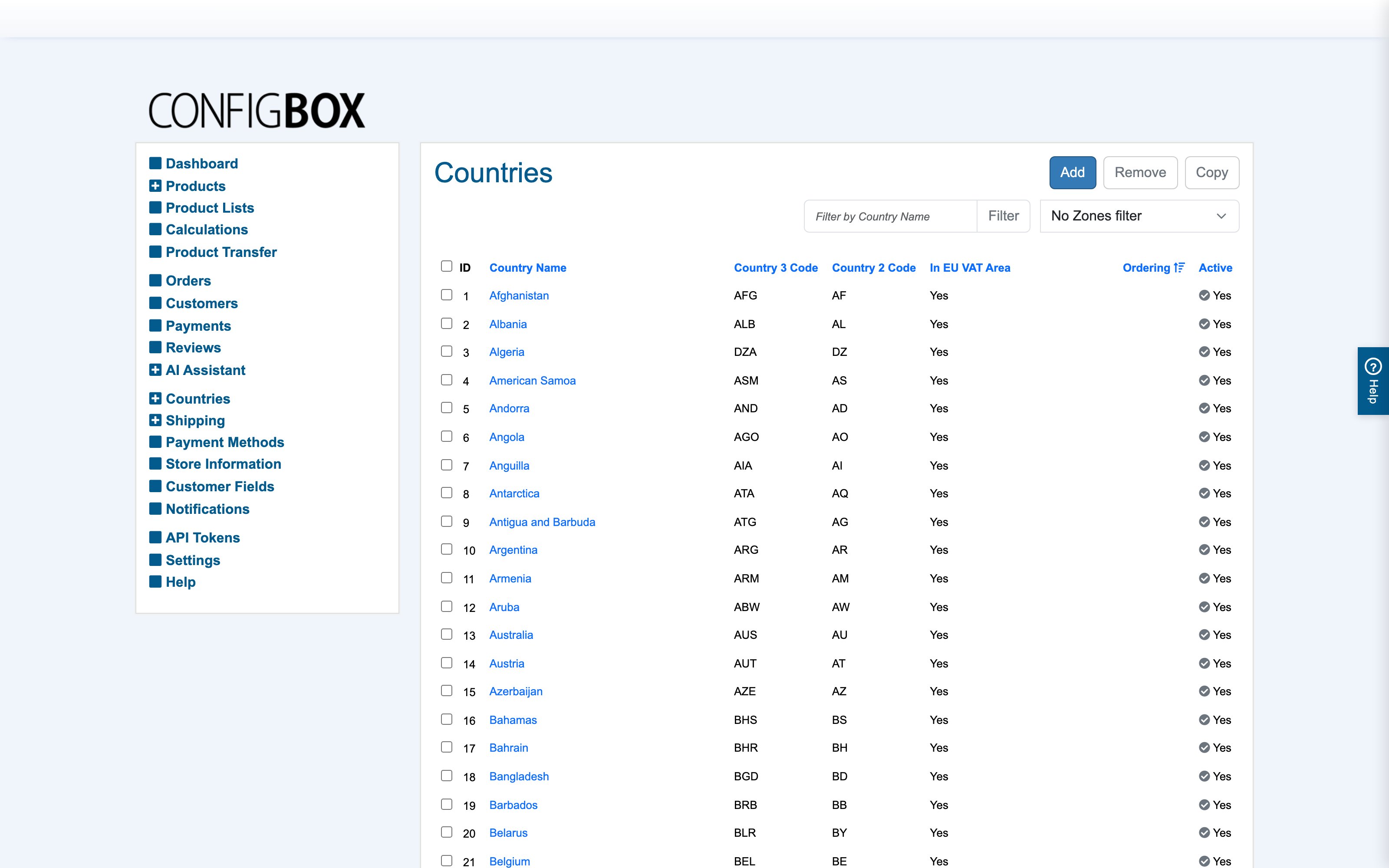Click the Calculations square icon in sidebar
This screenshot has width=1389, height=868.
[x=155, y=229]
